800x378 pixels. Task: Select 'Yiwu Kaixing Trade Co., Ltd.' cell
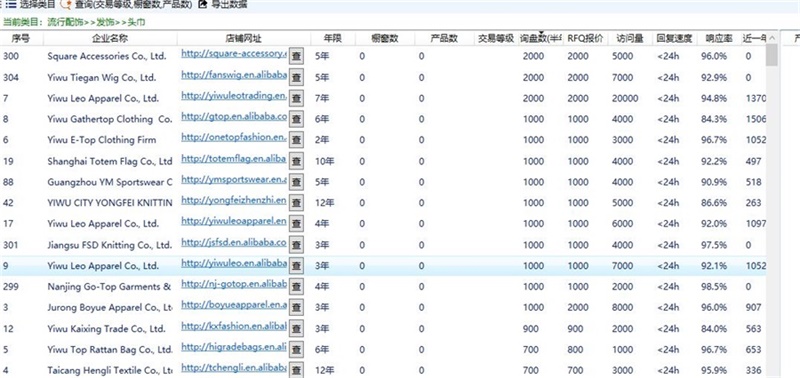(106, 329)
